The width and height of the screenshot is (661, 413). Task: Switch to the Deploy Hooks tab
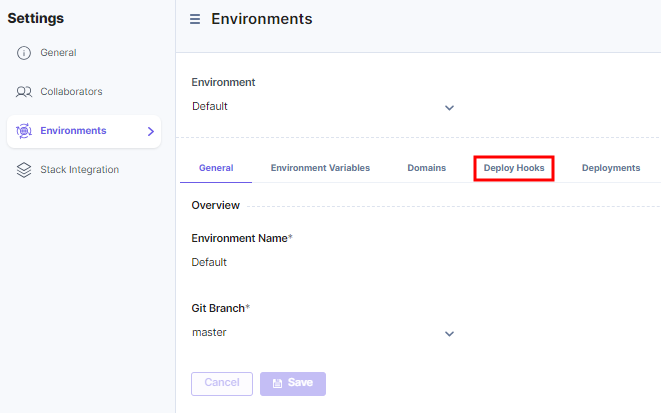[x=514, y=168]
